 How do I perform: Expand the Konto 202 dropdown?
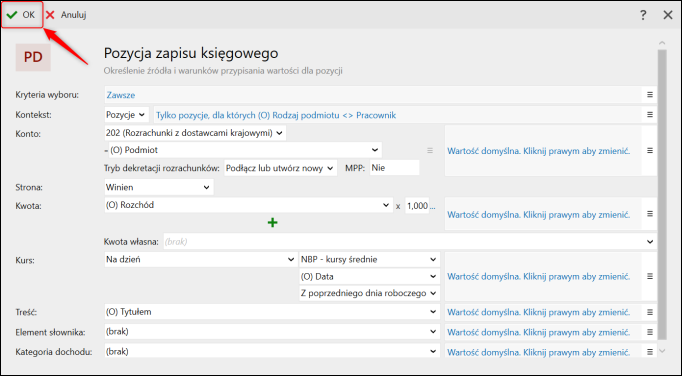pos(195,133)
